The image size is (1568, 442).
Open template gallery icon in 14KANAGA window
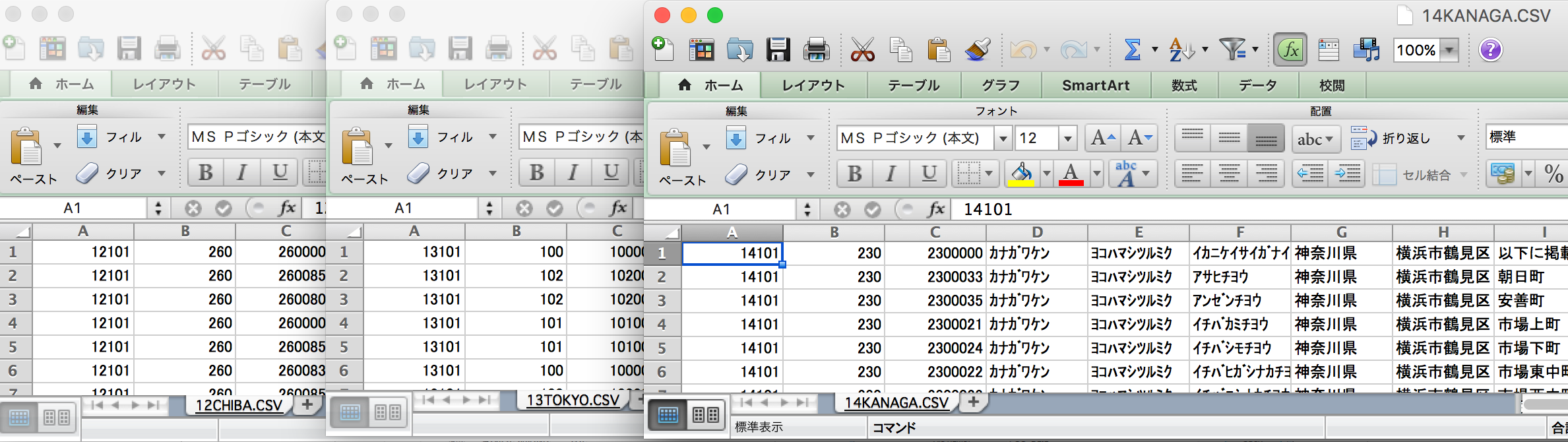click(x=701, y=49)
